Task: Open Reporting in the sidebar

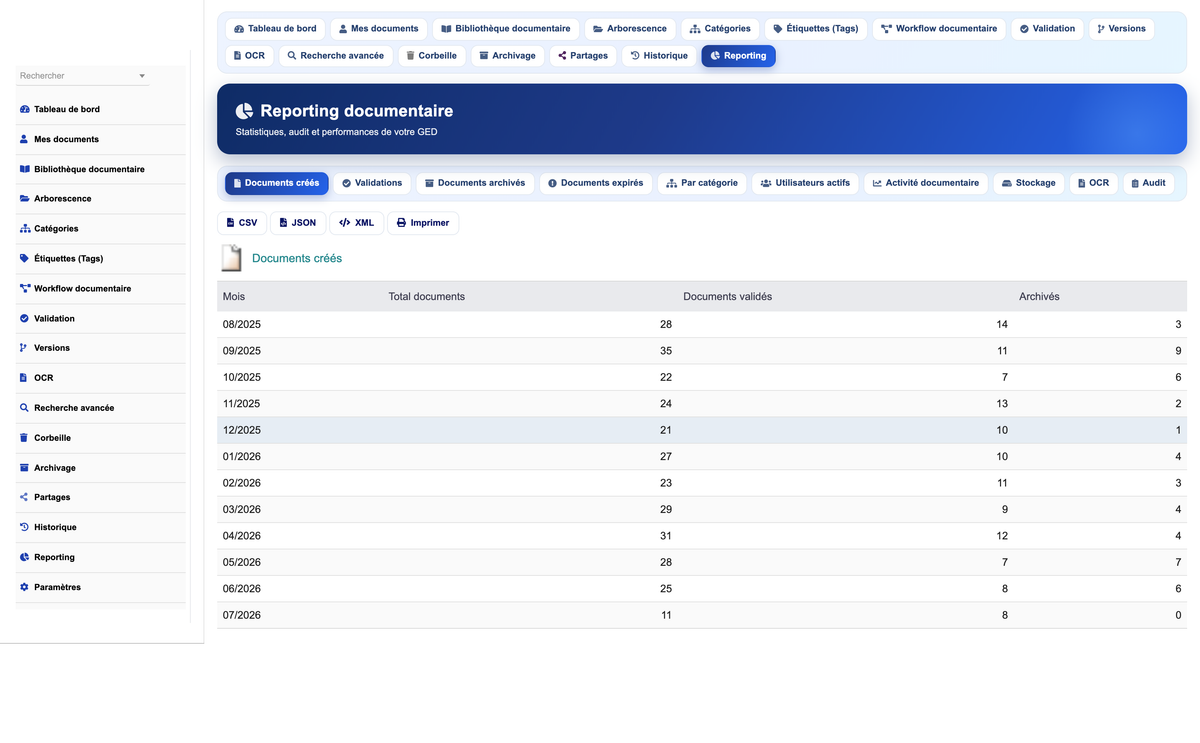Action: point(101,557)
